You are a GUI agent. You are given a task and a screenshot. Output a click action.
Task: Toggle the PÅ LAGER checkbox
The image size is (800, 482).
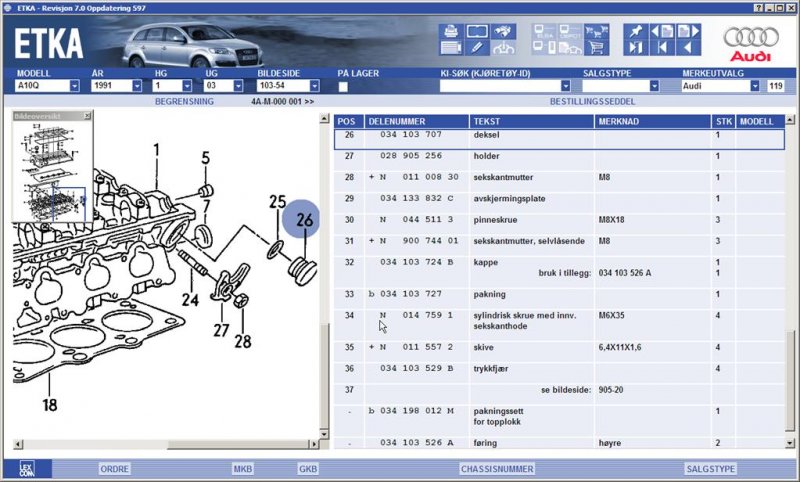click(x=343, y=86)
